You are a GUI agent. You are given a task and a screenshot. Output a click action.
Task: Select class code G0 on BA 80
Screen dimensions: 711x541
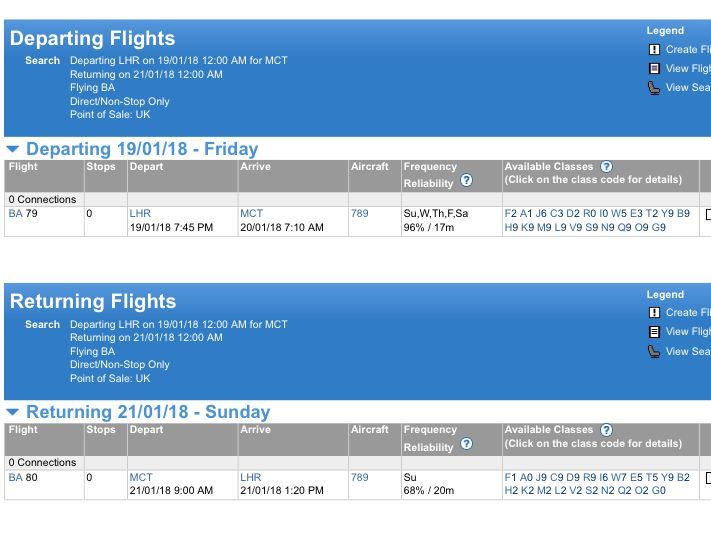pyautogui.click(x=658, y=491)
